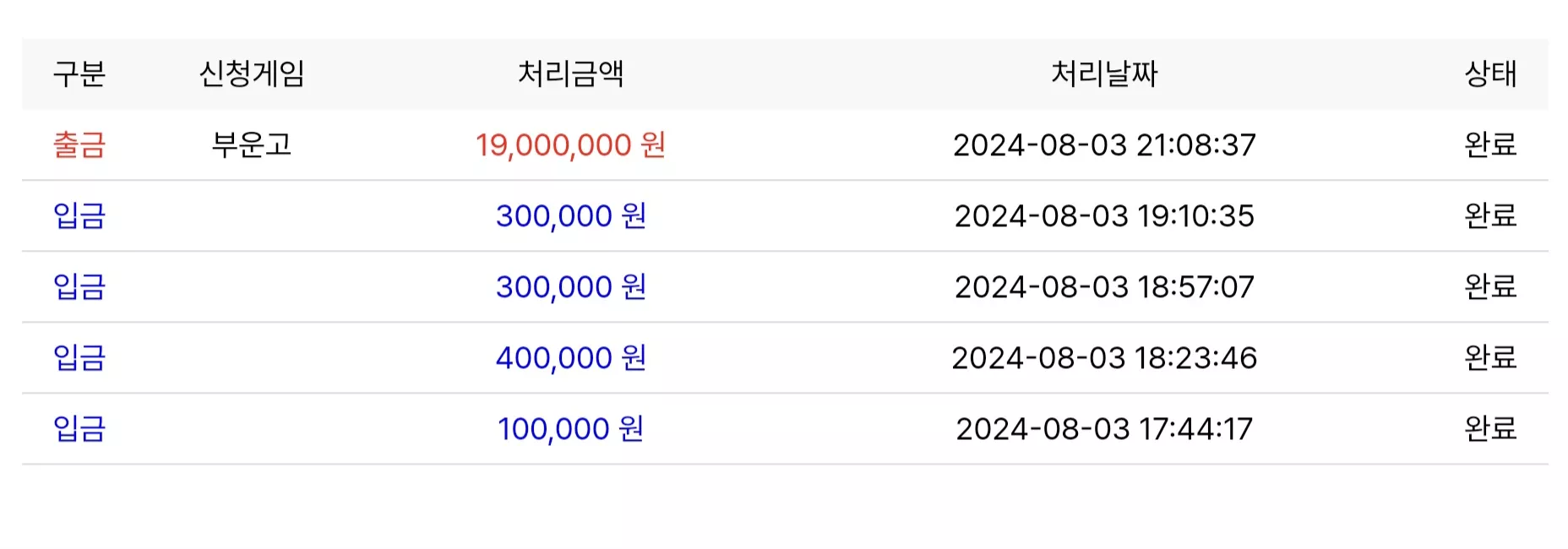Select the 100,000 원 deposit amount
This screenshot has width=1568, height=549.
570,429
